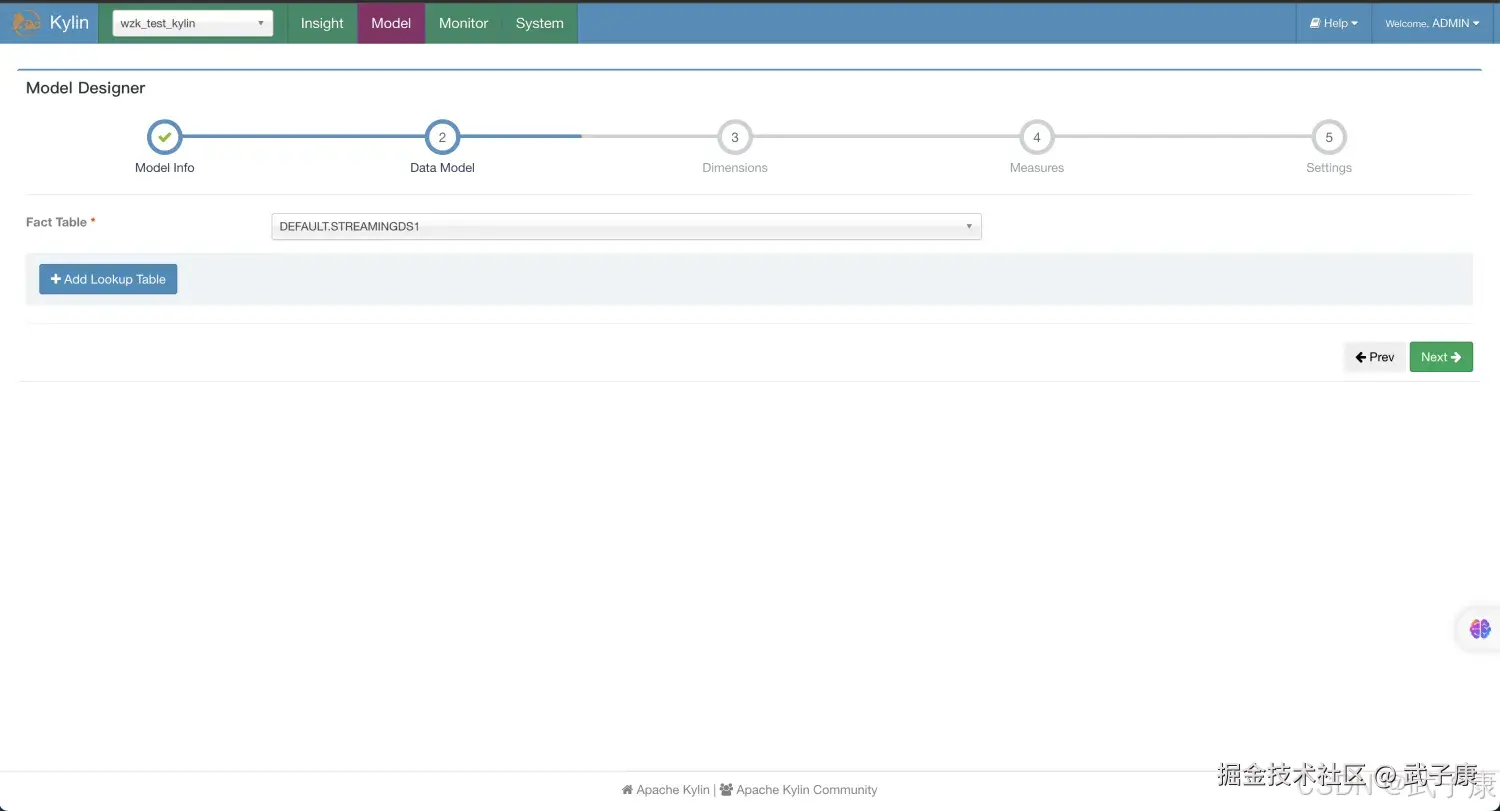1500x811 pixels.
Task: Select step 5 Settings circle
Action: 1328,137
